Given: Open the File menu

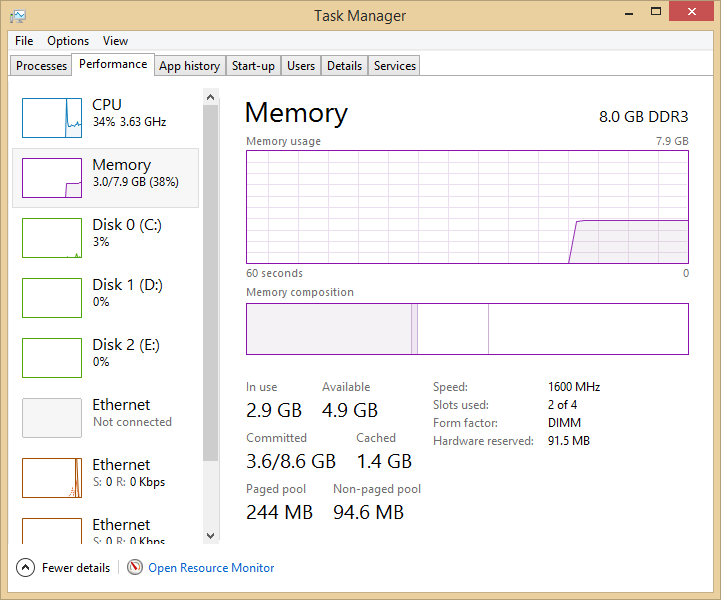Looking at the screenshot, I should click(24, 41).
